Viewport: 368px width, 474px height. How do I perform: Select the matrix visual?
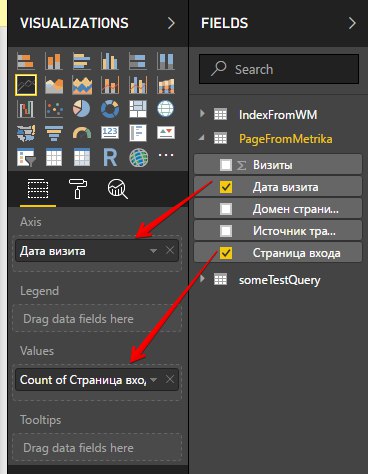[x=82, y=157]
